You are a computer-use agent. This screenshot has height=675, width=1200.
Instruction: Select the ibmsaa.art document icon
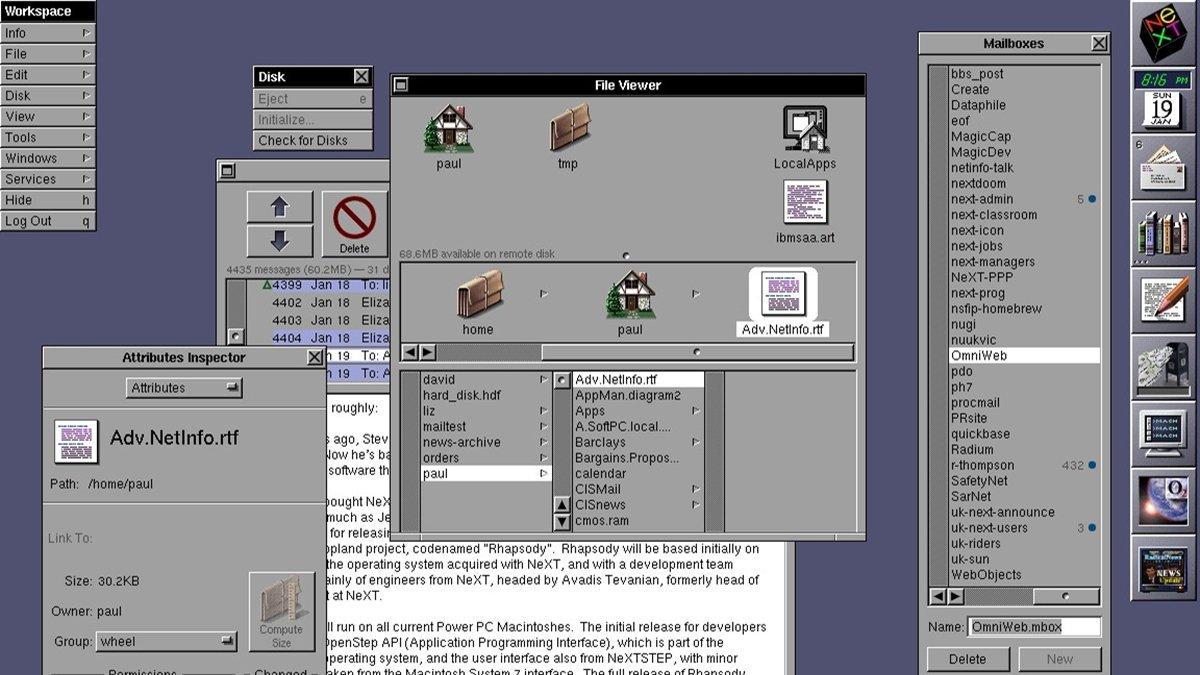[x=805, y=203]
